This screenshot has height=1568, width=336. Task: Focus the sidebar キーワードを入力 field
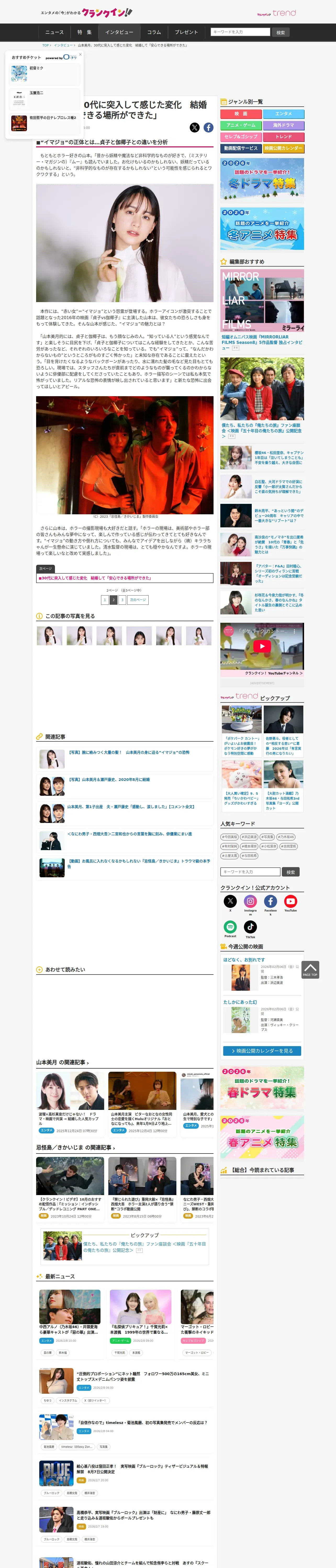click(251, 872)
